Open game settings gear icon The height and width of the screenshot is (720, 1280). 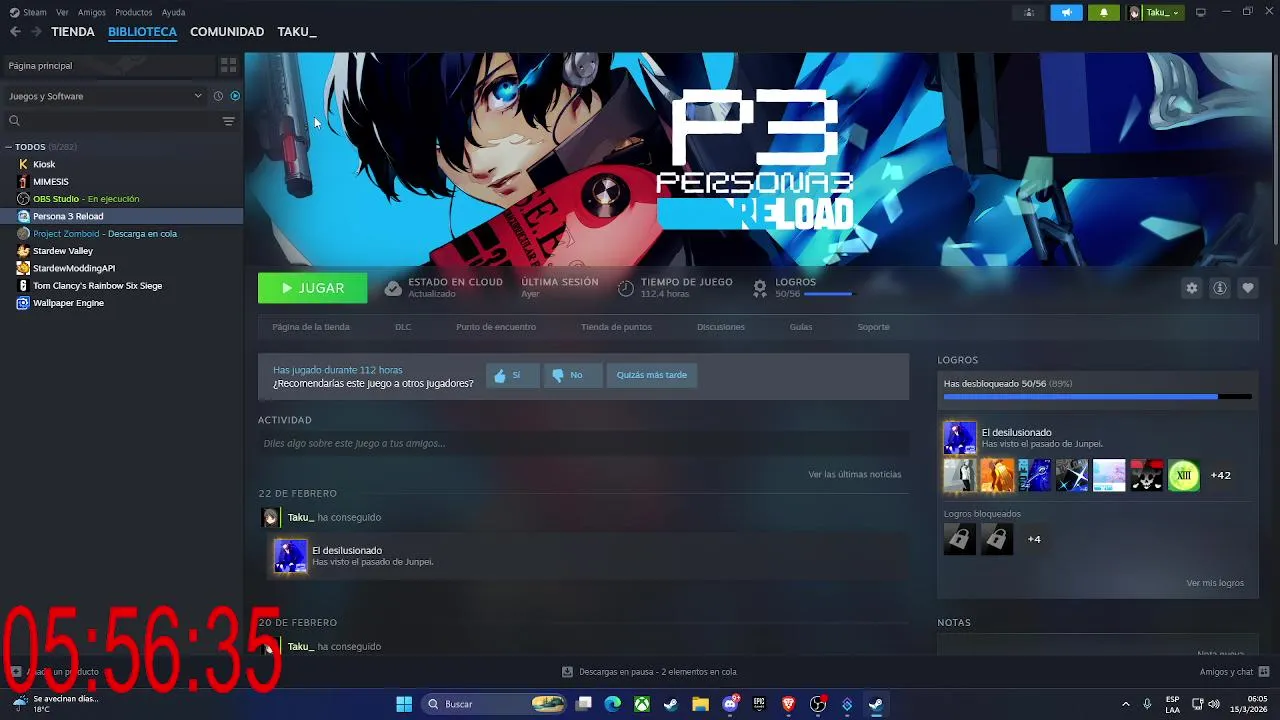(x=1191, y=288)
